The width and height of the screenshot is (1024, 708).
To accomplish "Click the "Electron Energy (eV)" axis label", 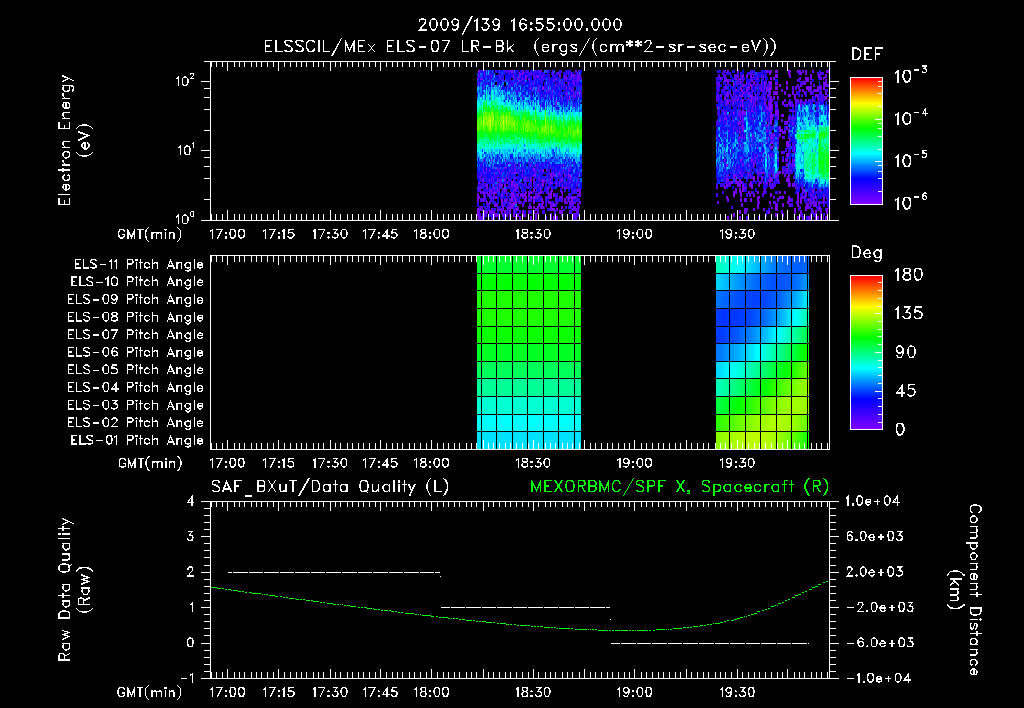I will 74,140.
